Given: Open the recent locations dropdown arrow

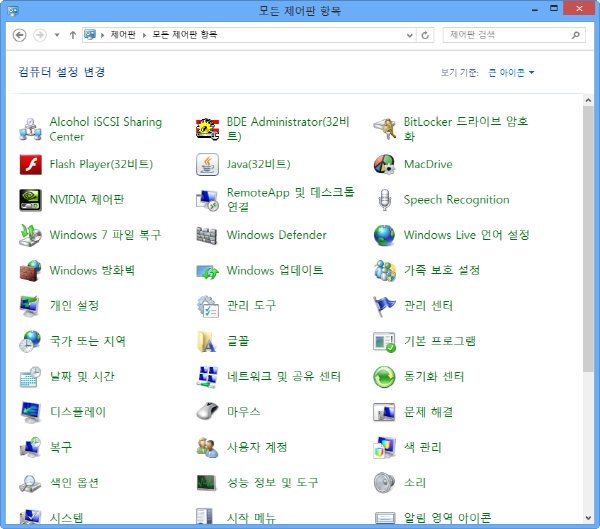Looking at the screenshot, I should 57,35.
